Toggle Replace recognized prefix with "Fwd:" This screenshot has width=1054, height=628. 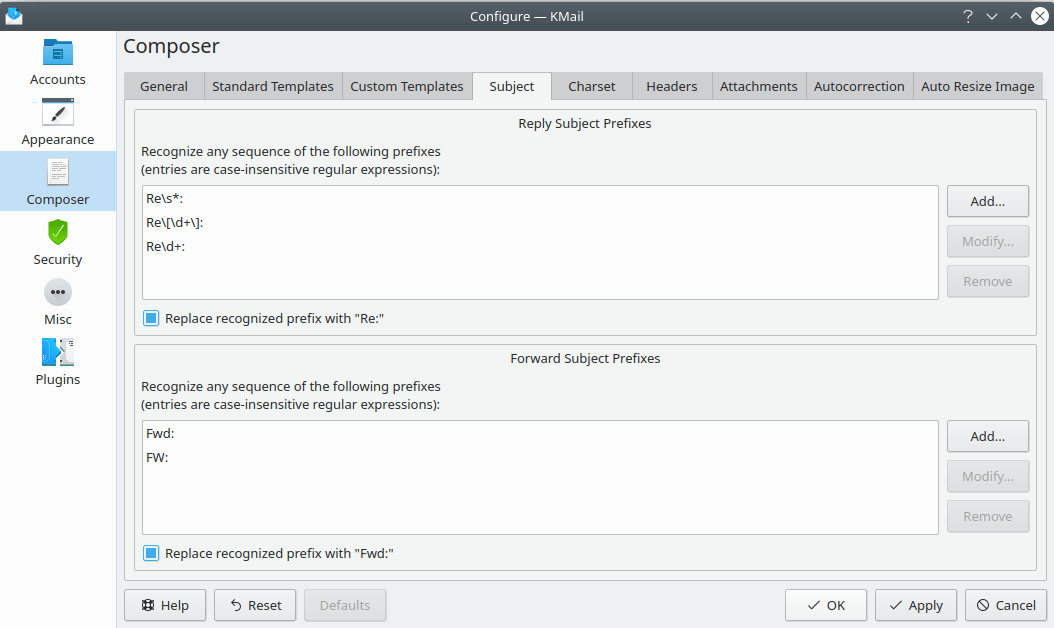click(x=151, y=553)
